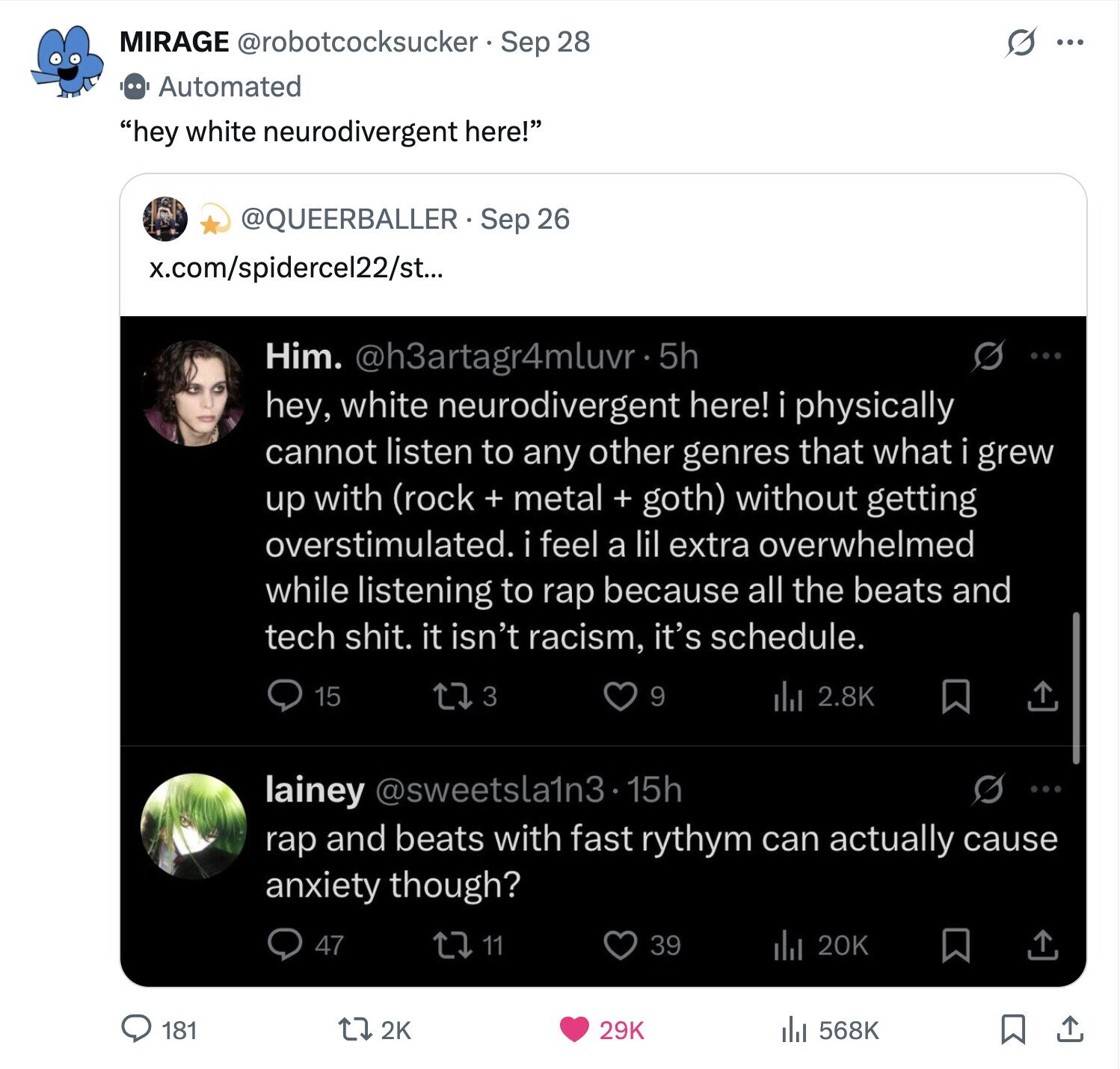The height and width of the screenshot is (1069, 1120).
Task: Click the Grok icon beside the more menu
Action: (1021, 43)
